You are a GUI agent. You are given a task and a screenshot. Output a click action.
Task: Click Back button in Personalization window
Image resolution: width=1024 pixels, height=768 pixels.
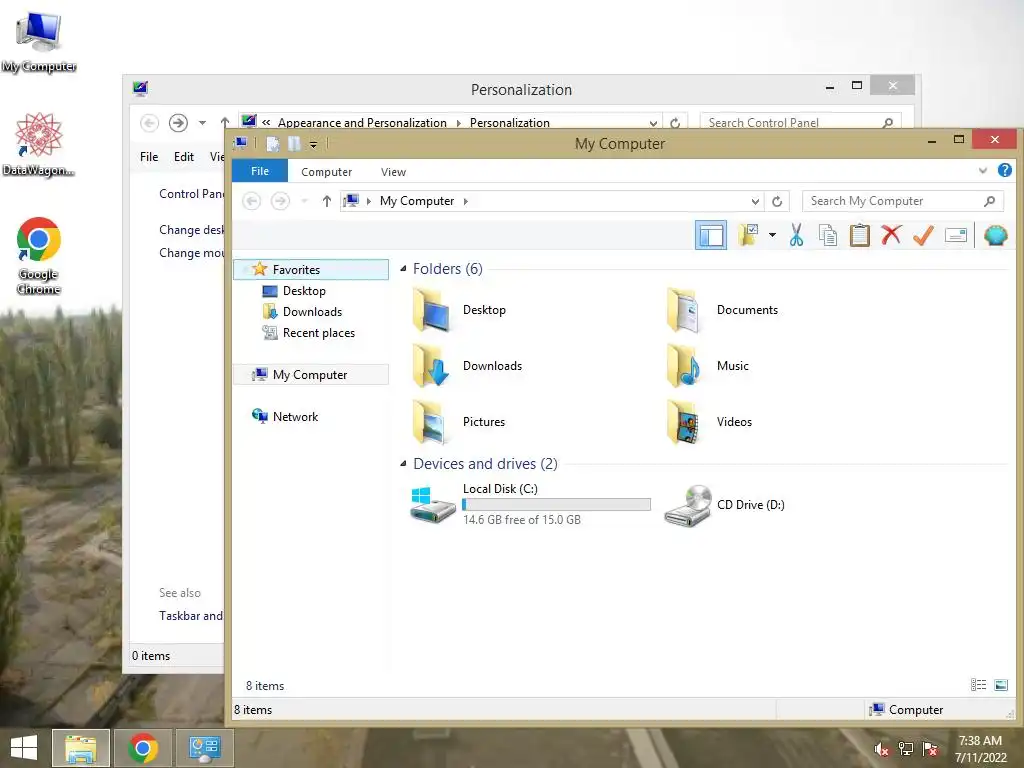coord(149,123)
